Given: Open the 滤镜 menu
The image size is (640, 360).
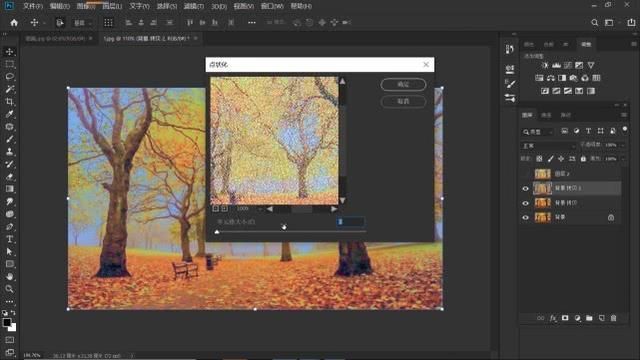Looking at the screenshot, I should tap(193, 6).
